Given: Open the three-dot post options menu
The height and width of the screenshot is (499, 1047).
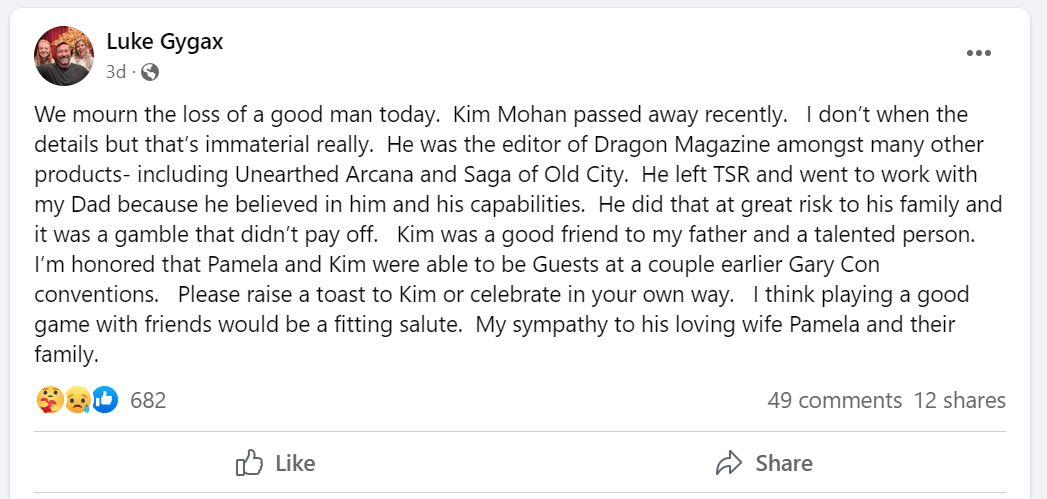Looking at the screenshot, I should click(x=978, y=54).
